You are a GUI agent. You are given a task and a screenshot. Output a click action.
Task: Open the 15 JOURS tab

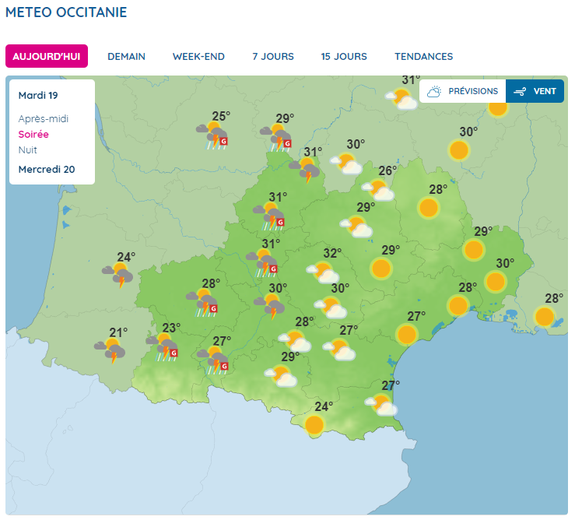pos(344,56)
